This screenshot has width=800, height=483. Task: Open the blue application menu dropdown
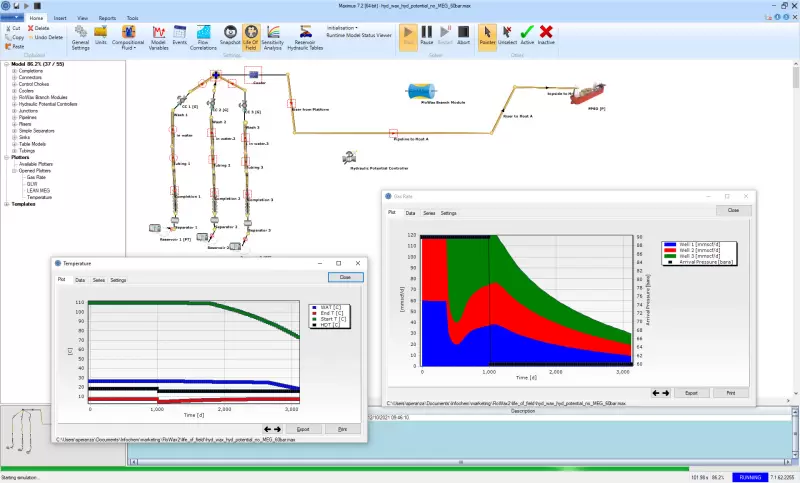click(x=12, y=17)
